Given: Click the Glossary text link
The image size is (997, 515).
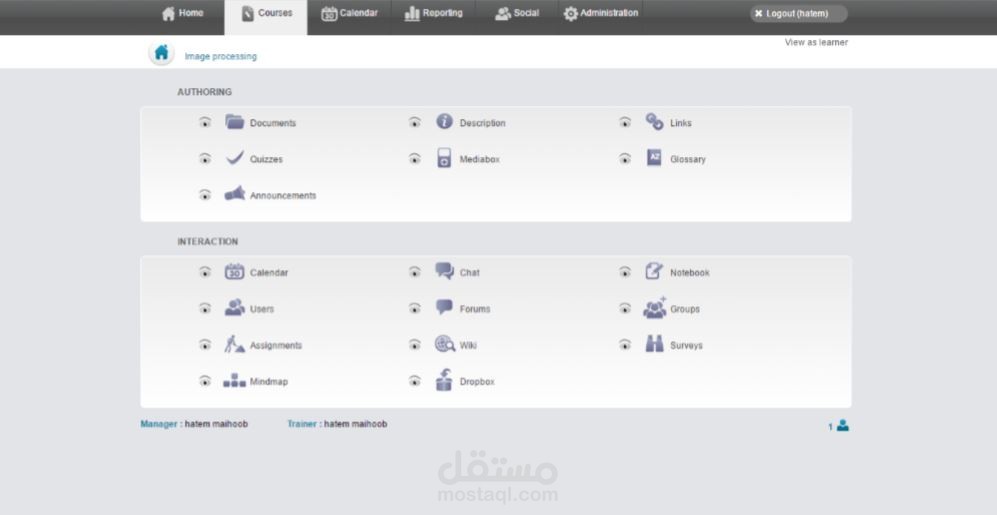Looking at the screenshot, I should coord(688,159).
